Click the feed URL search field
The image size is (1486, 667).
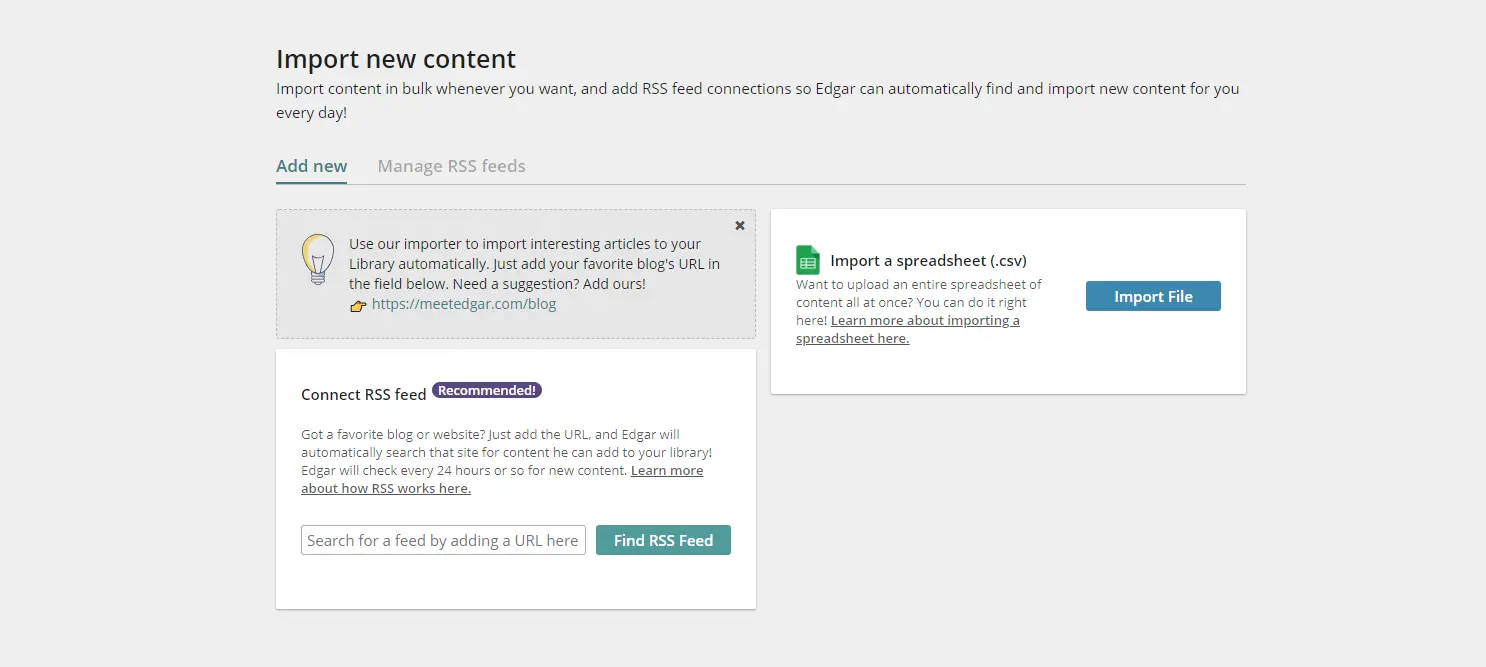click(443, 539)
